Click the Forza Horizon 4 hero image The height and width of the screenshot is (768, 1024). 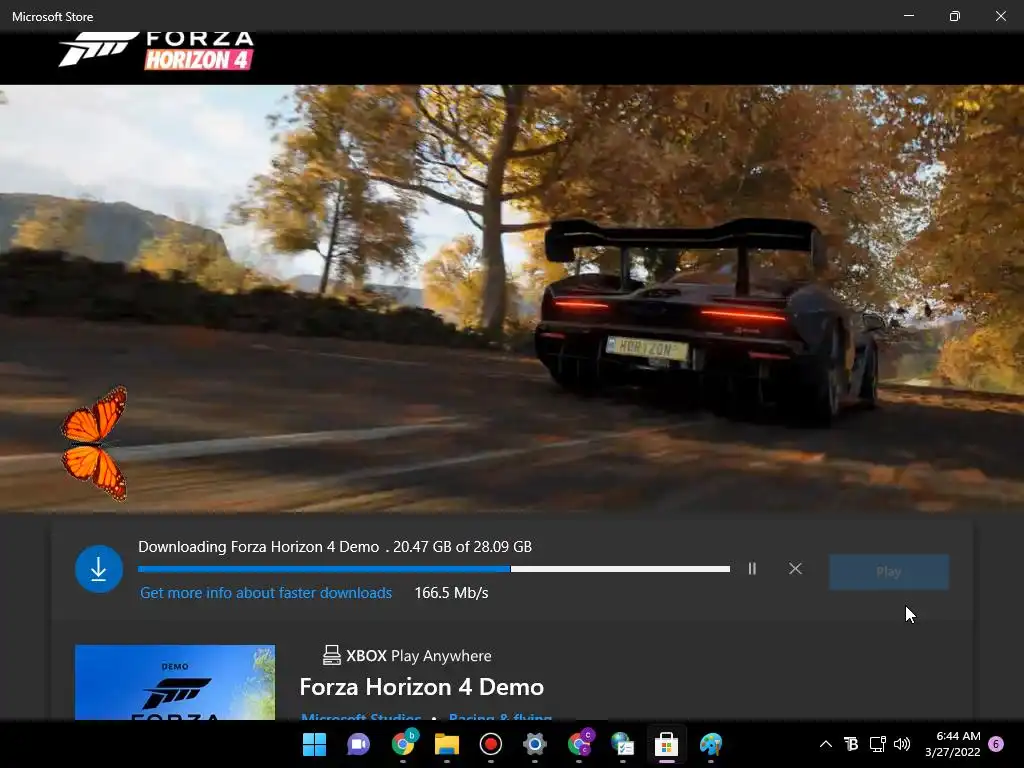[x=512, y=298]
